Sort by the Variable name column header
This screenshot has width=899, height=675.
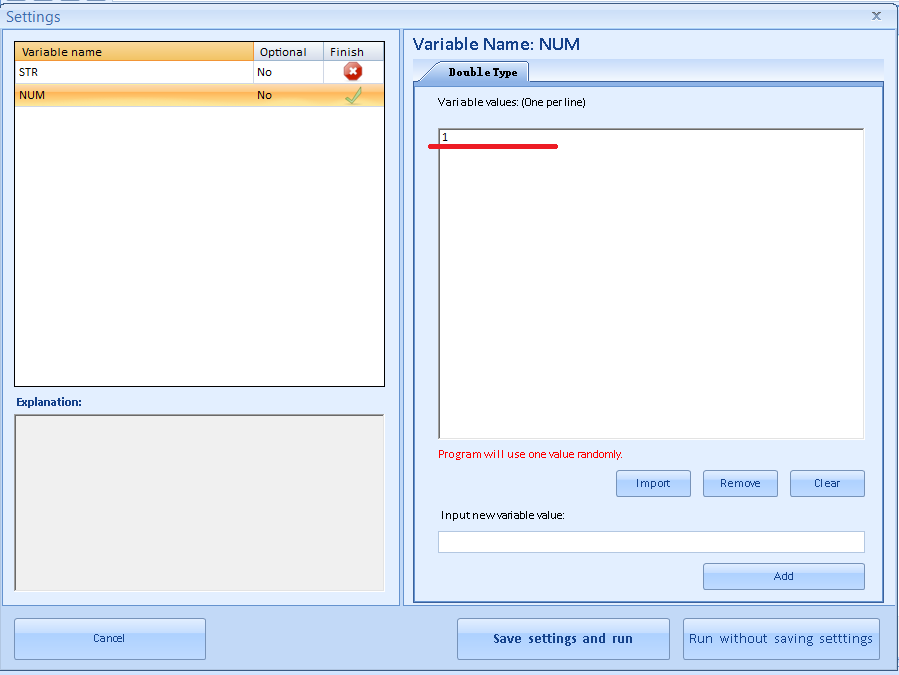(x=134, y=52)
